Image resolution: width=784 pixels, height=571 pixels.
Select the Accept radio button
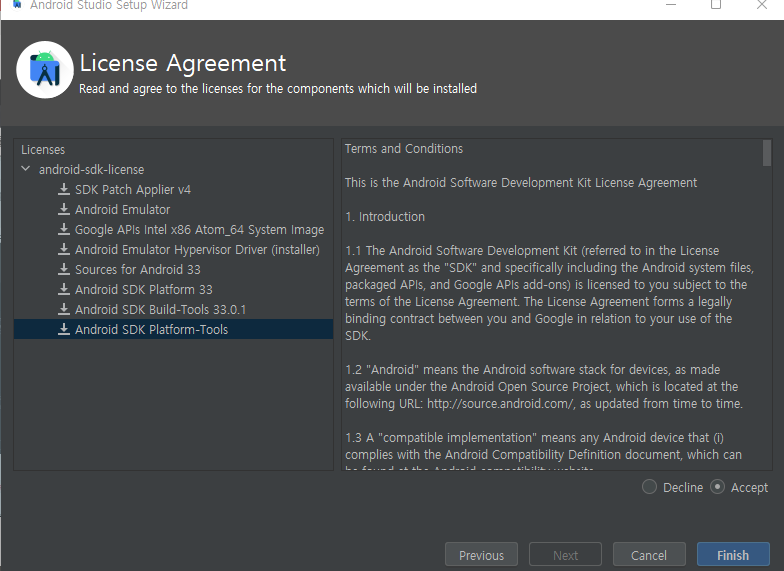click(717, 487)
